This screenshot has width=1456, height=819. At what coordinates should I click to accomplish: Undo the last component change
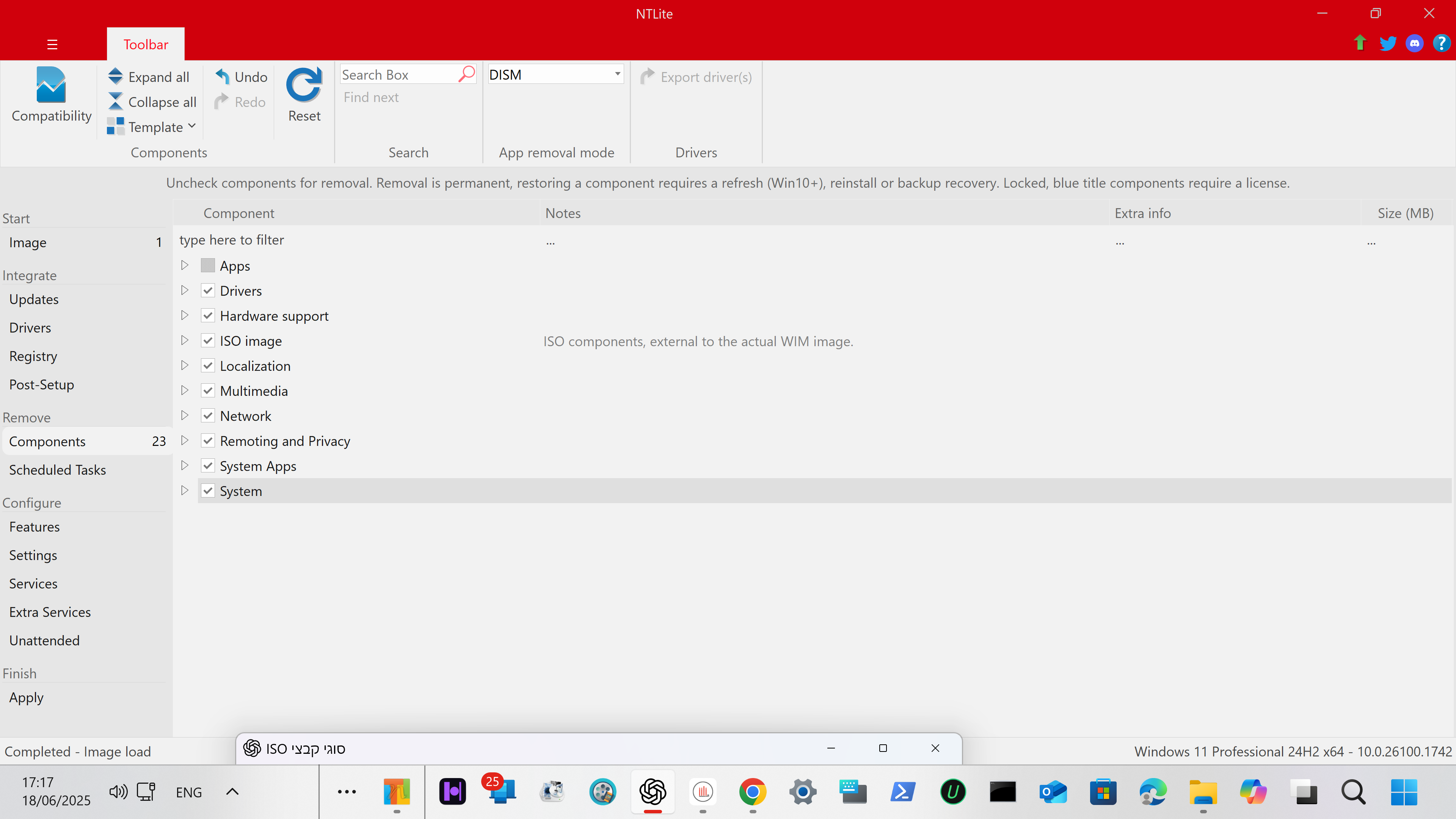click(x=242, y=76)
